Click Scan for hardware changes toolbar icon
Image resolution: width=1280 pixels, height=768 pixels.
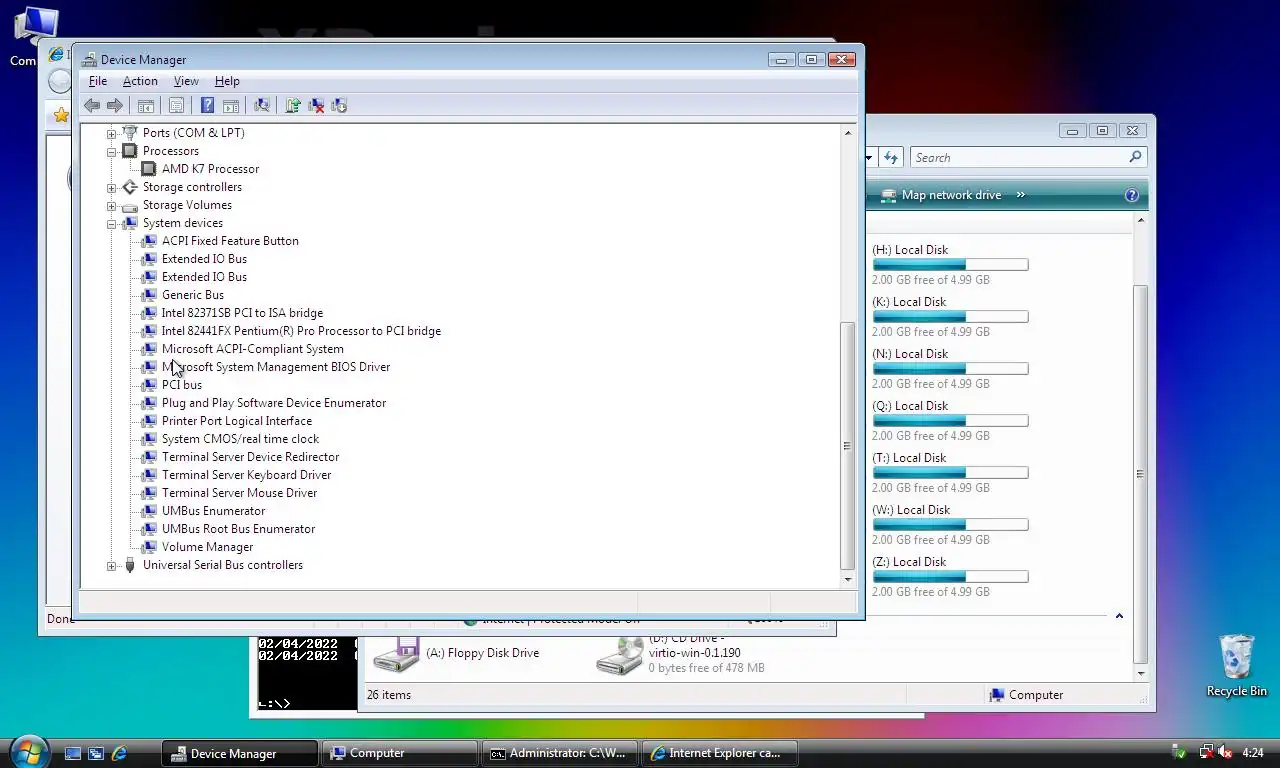click(x=262, y=105)
